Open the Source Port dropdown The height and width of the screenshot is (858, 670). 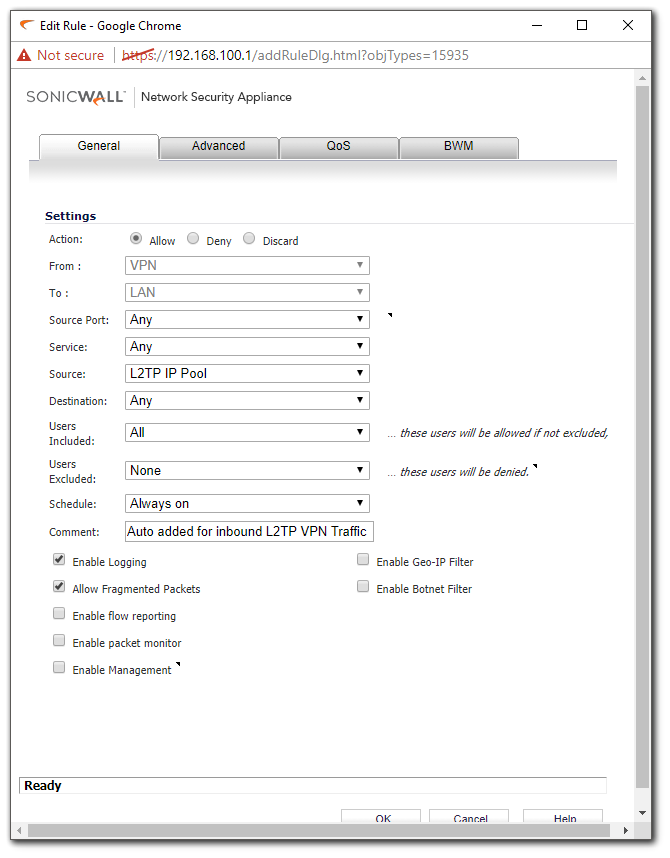pos(248,320)
